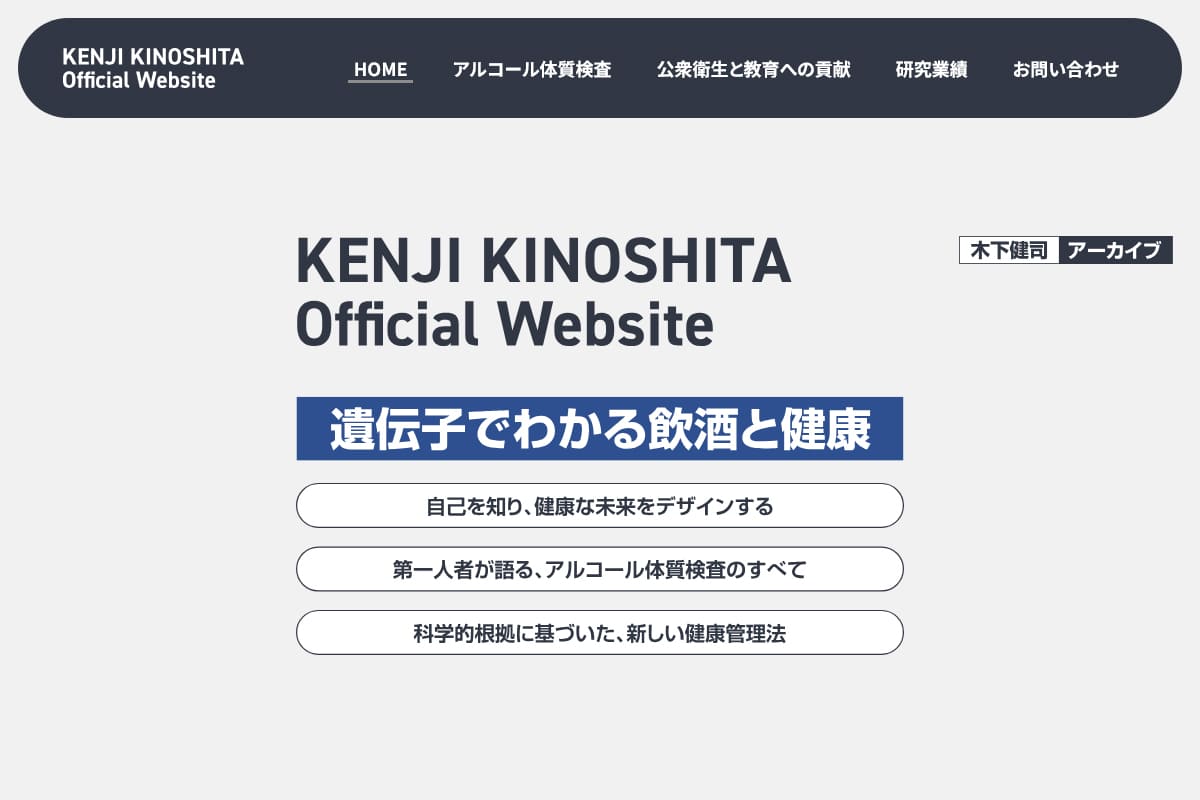This screenshot has height=800, width=1200.
Task: Click the header KENJI KINOSHITA site logo
Action: [152, 57]
